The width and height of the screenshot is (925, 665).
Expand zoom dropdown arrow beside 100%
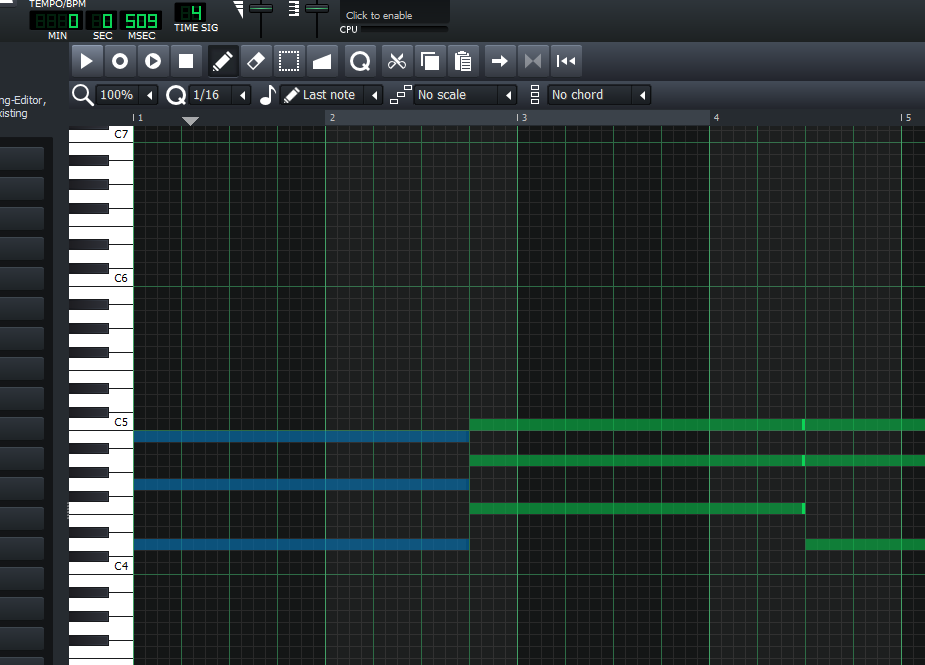[x=150, y=95]
